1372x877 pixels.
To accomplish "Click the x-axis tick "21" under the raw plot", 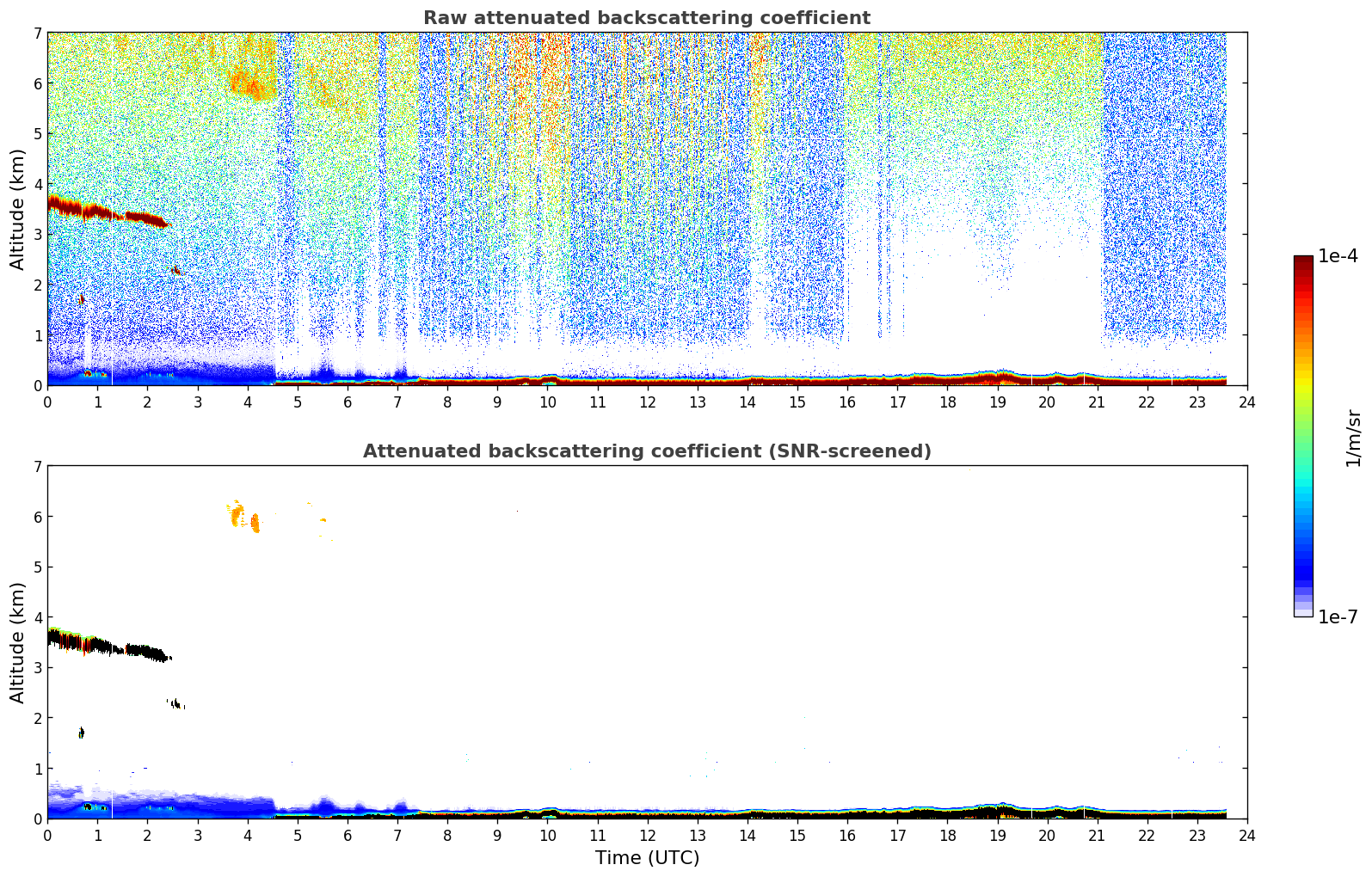I will (x=1098, y=402).
